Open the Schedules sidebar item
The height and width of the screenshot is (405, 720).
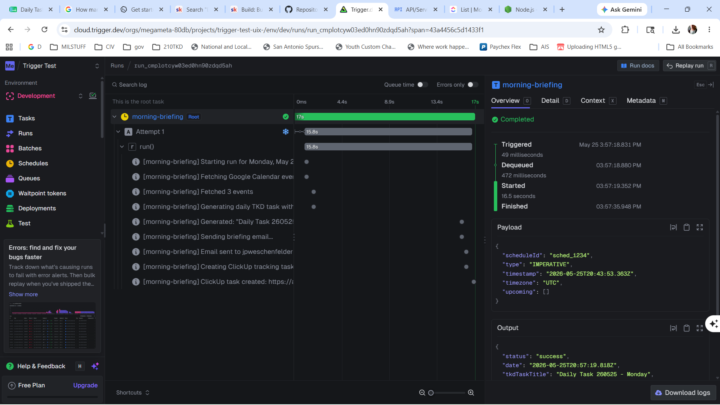click(33, 163)
